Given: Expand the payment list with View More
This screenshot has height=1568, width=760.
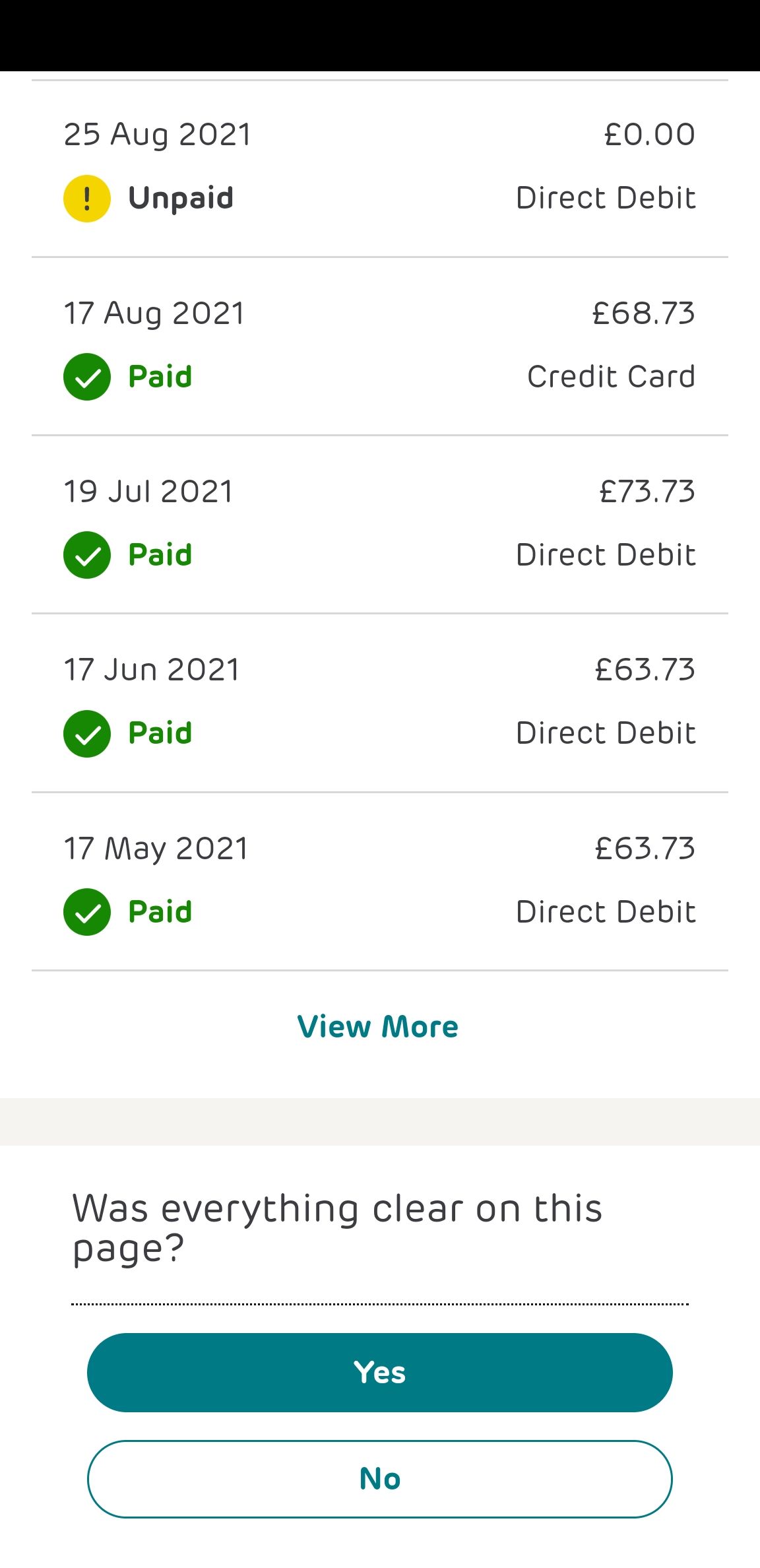Looking at the screenshot, I should coord(378,1027).
